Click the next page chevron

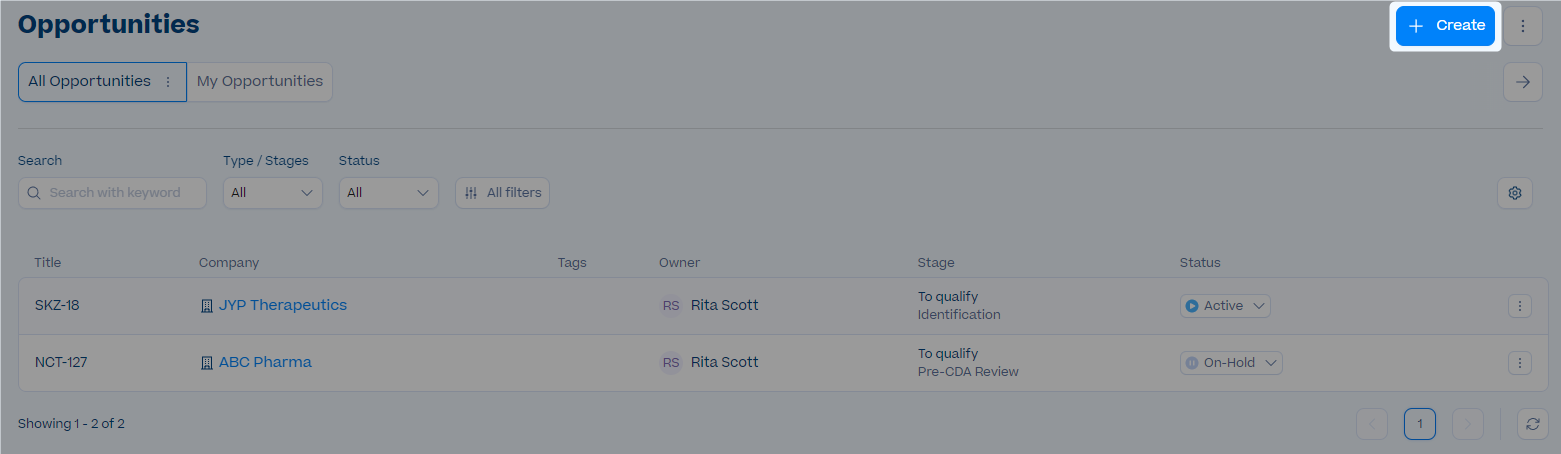click(1468, 424)
